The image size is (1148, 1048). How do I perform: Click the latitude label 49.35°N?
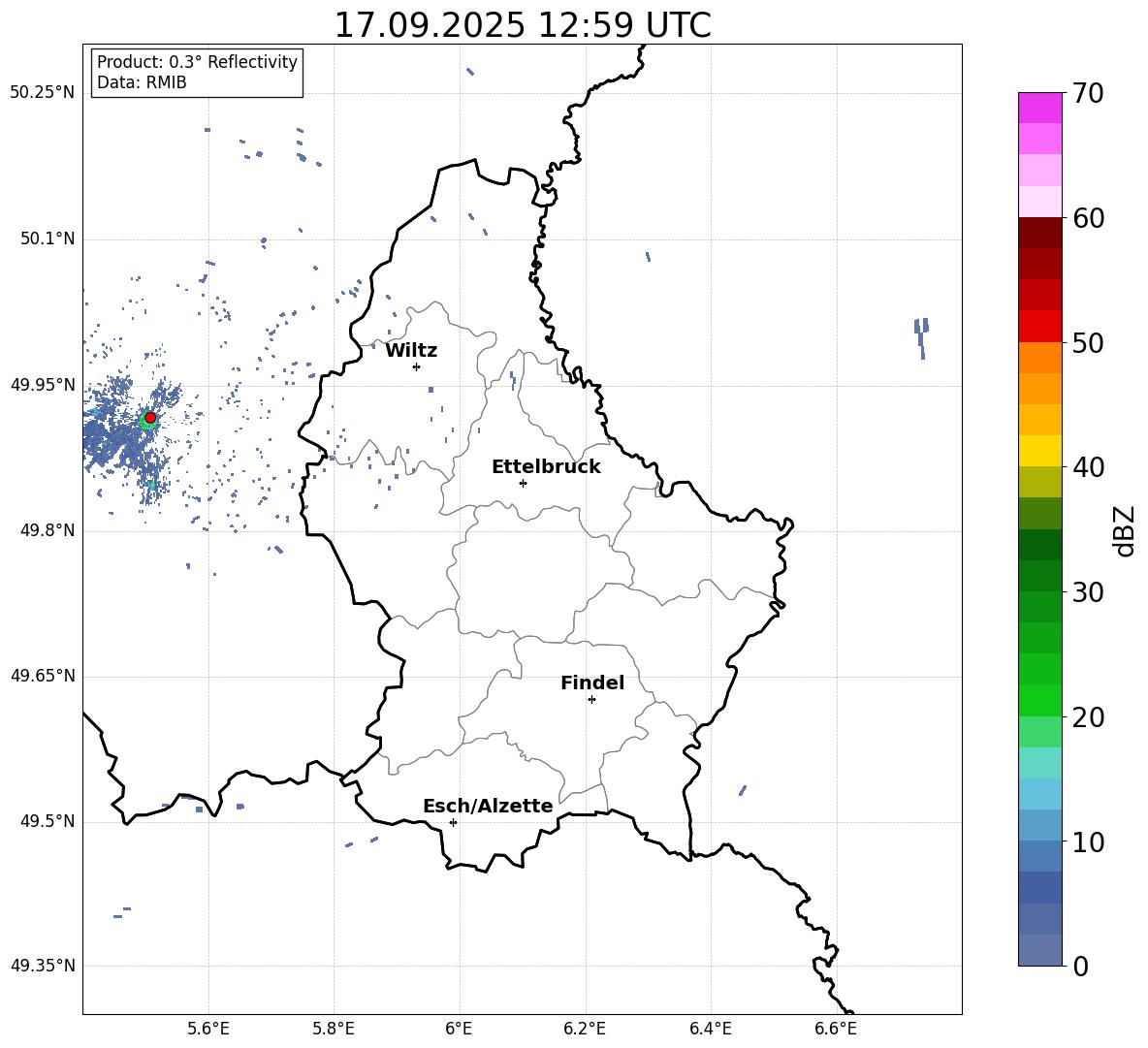[x=43, y=966]
